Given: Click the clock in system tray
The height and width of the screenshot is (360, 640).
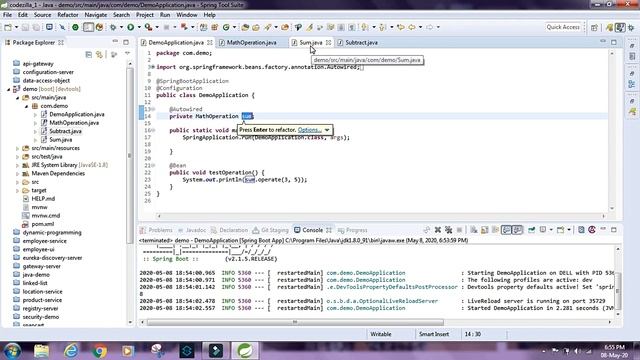Looking at the screenshot, I should coord(614,351).
